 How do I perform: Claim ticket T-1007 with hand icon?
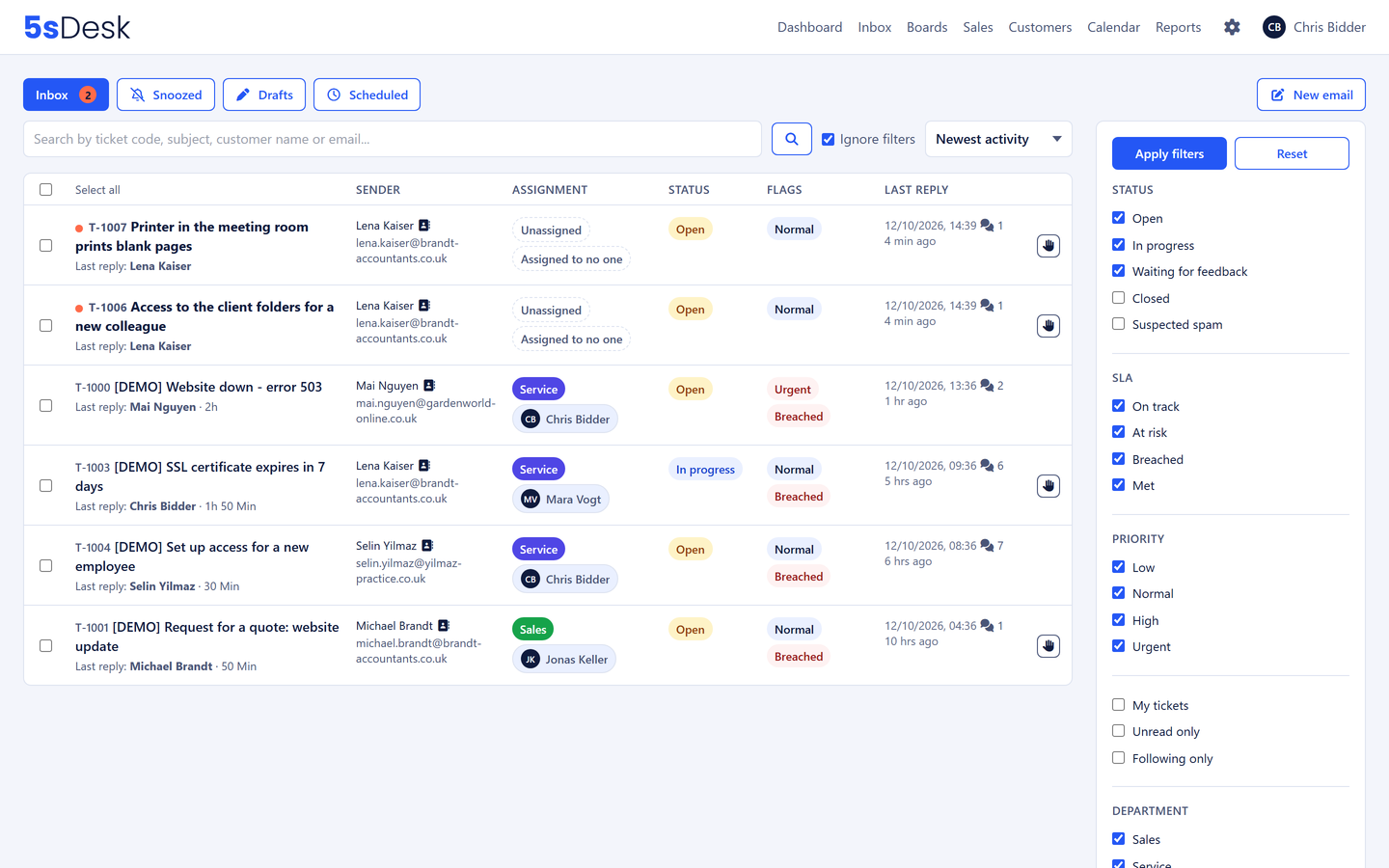(x=1049, y=246)
